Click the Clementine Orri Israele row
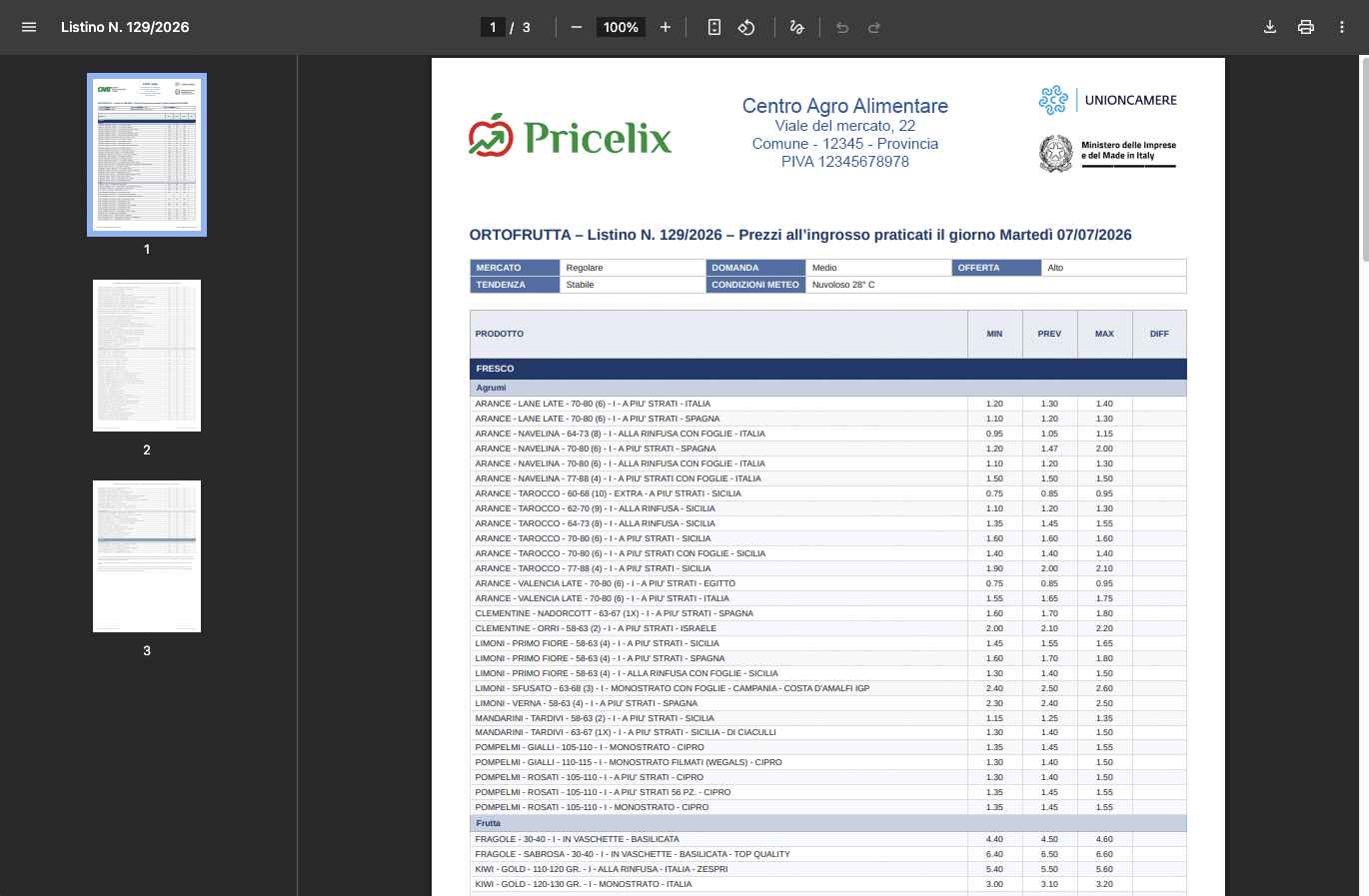Screen dimensions: 1369x896 828,628
